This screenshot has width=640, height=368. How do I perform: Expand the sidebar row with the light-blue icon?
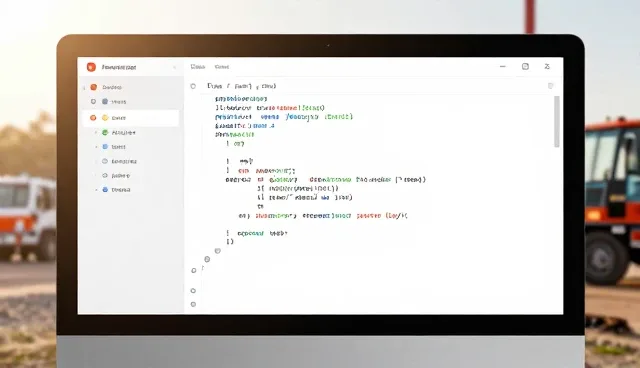(96, 146)
